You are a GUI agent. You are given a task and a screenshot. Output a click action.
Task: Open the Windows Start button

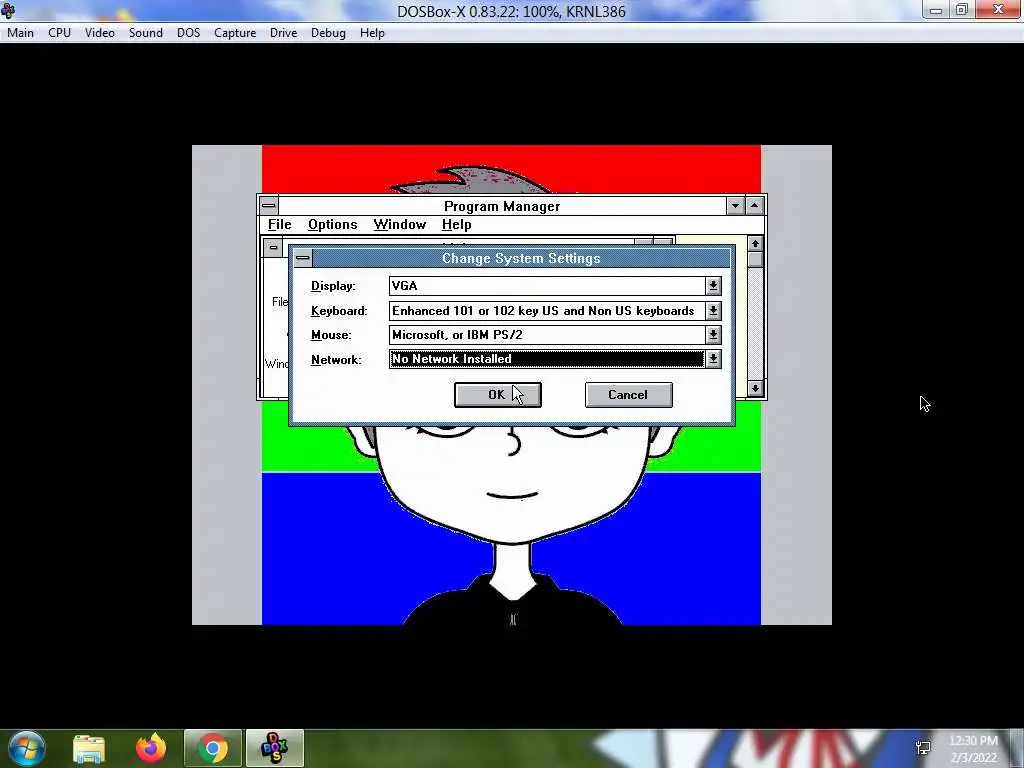tap(27, 748)
